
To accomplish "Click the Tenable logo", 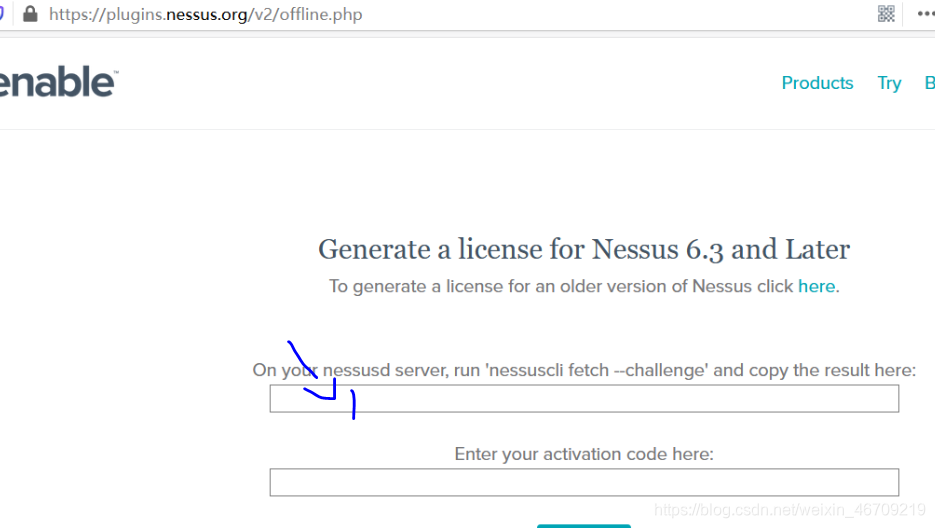I will point(57,82).
